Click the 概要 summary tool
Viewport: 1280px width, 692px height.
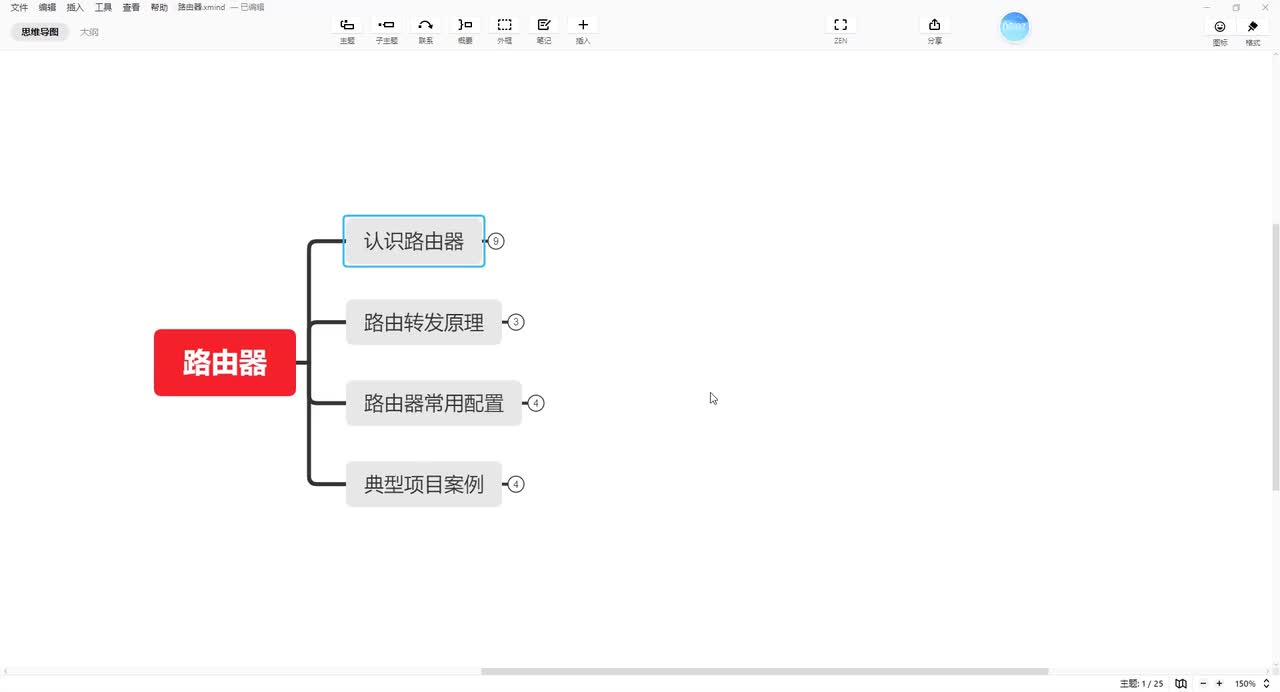click(x=465, y=25)
